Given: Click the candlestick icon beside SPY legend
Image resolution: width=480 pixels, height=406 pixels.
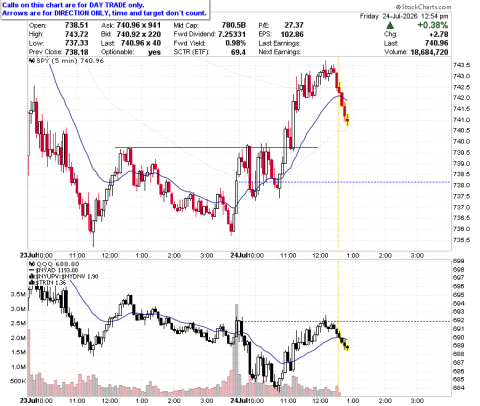Looking at the screenshot, I should (x=32, y=61).
